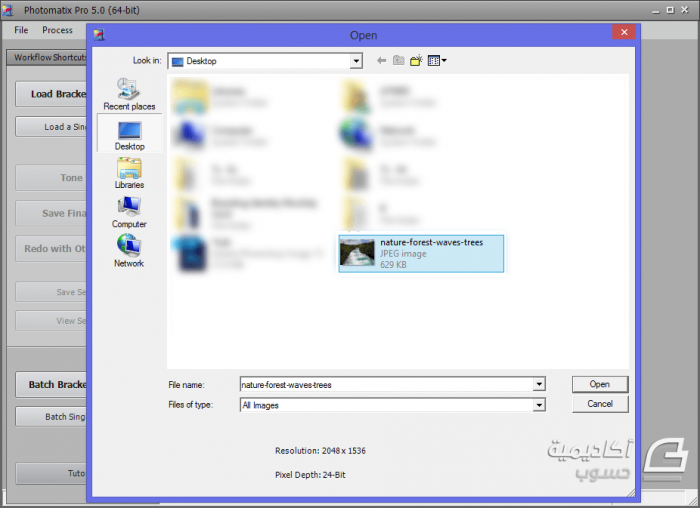700x508 pixels.
Task: Open Libraries in the places sidebar
Action: coord(129,173)
